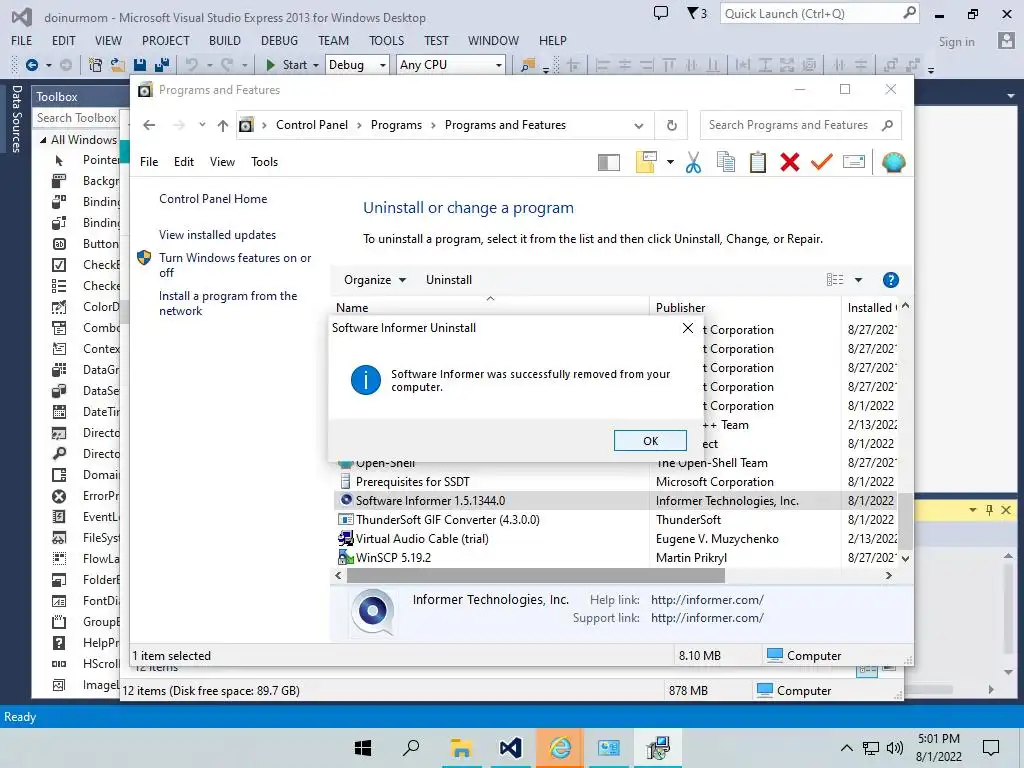Refresh the Programs and Features list

(x=671, y=125)
